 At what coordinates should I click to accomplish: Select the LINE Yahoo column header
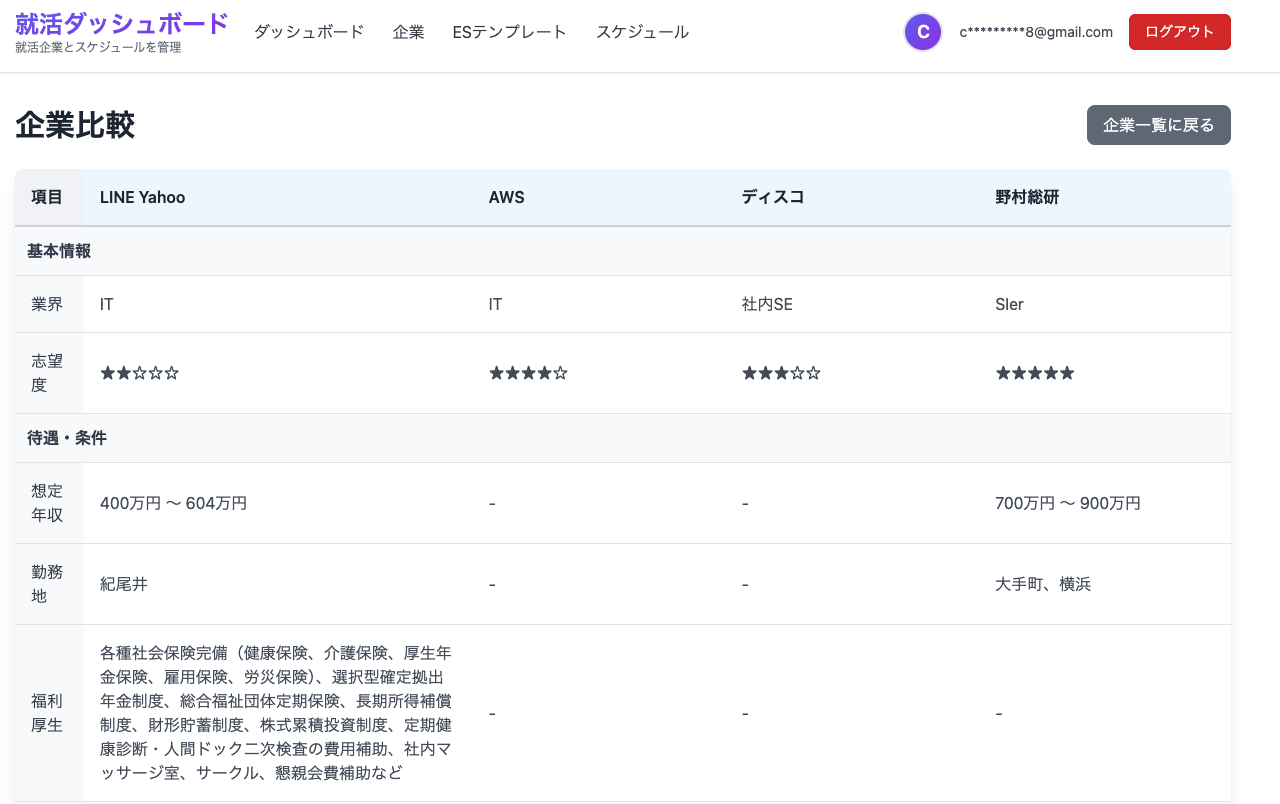(x=143, y=197)
